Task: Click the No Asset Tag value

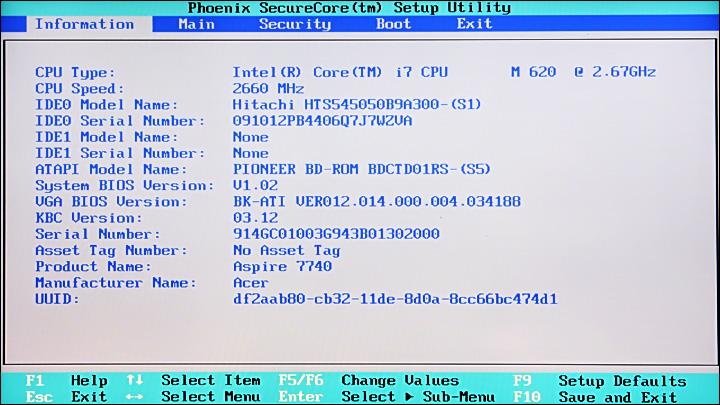Action: pos(287,251)
